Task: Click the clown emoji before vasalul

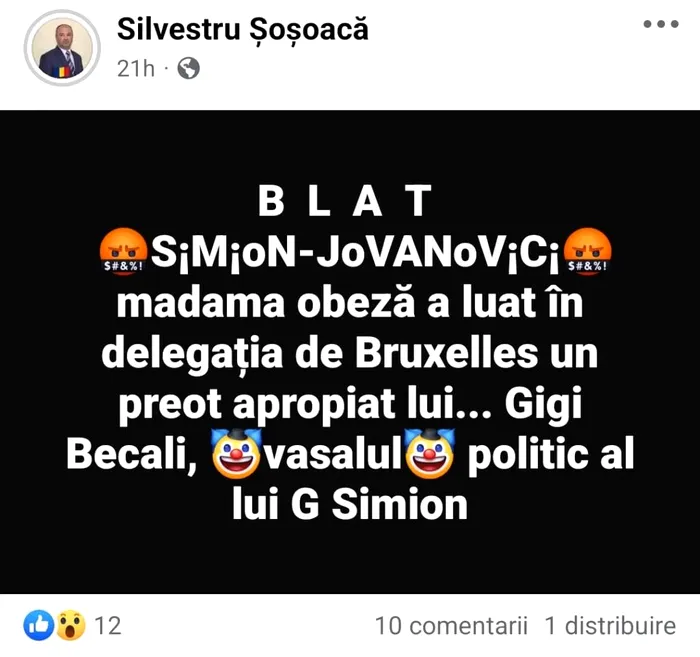Action: click(x=236, y=453)
